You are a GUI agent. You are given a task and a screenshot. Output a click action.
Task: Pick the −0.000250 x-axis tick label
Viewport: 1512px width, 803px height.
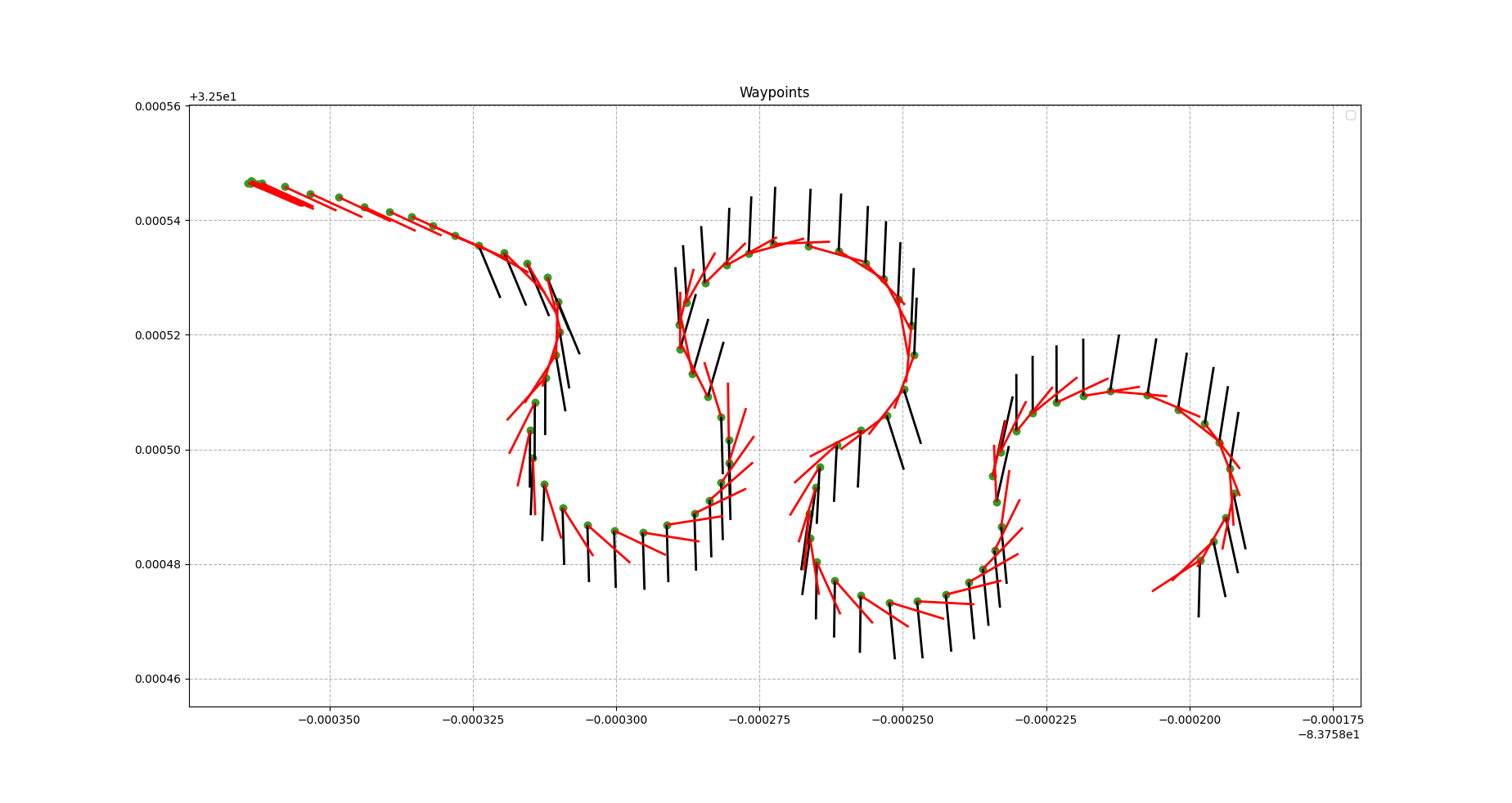click(902, 720)
